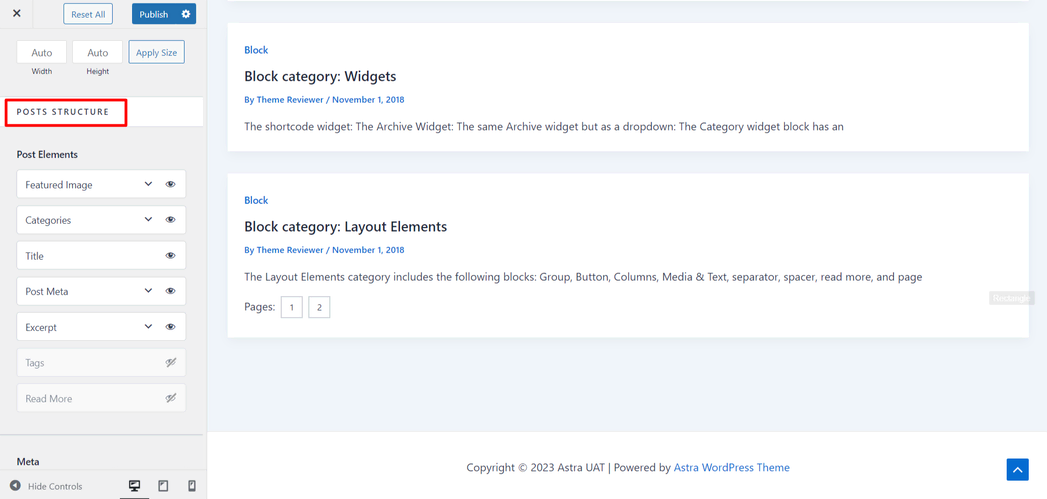
Task: Click the Hide Controls collapse arrow icon
Action: click(16, 486)
